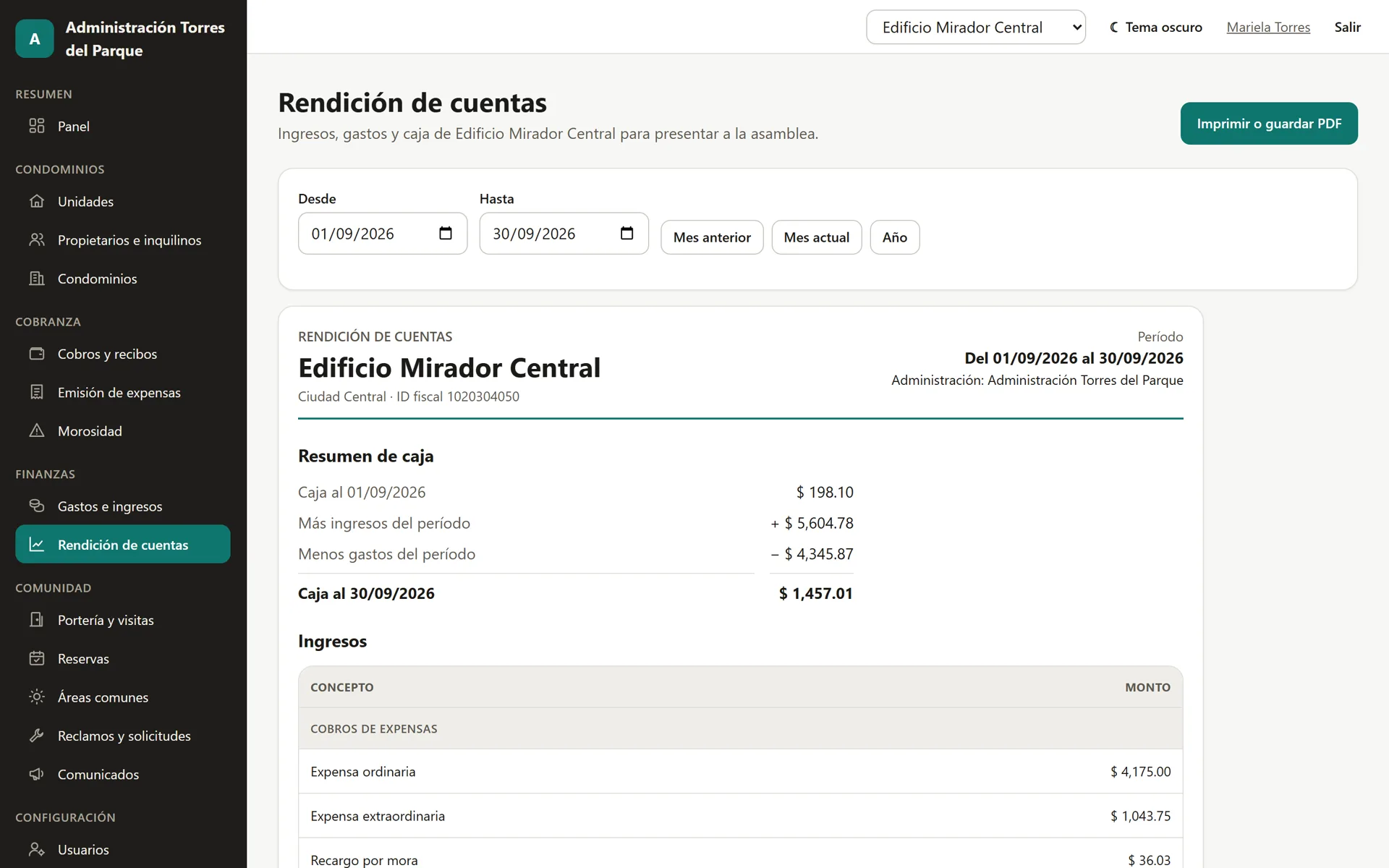Click the CONCEPTO column header
The image size is (1389, 868).
click(342, 687)
